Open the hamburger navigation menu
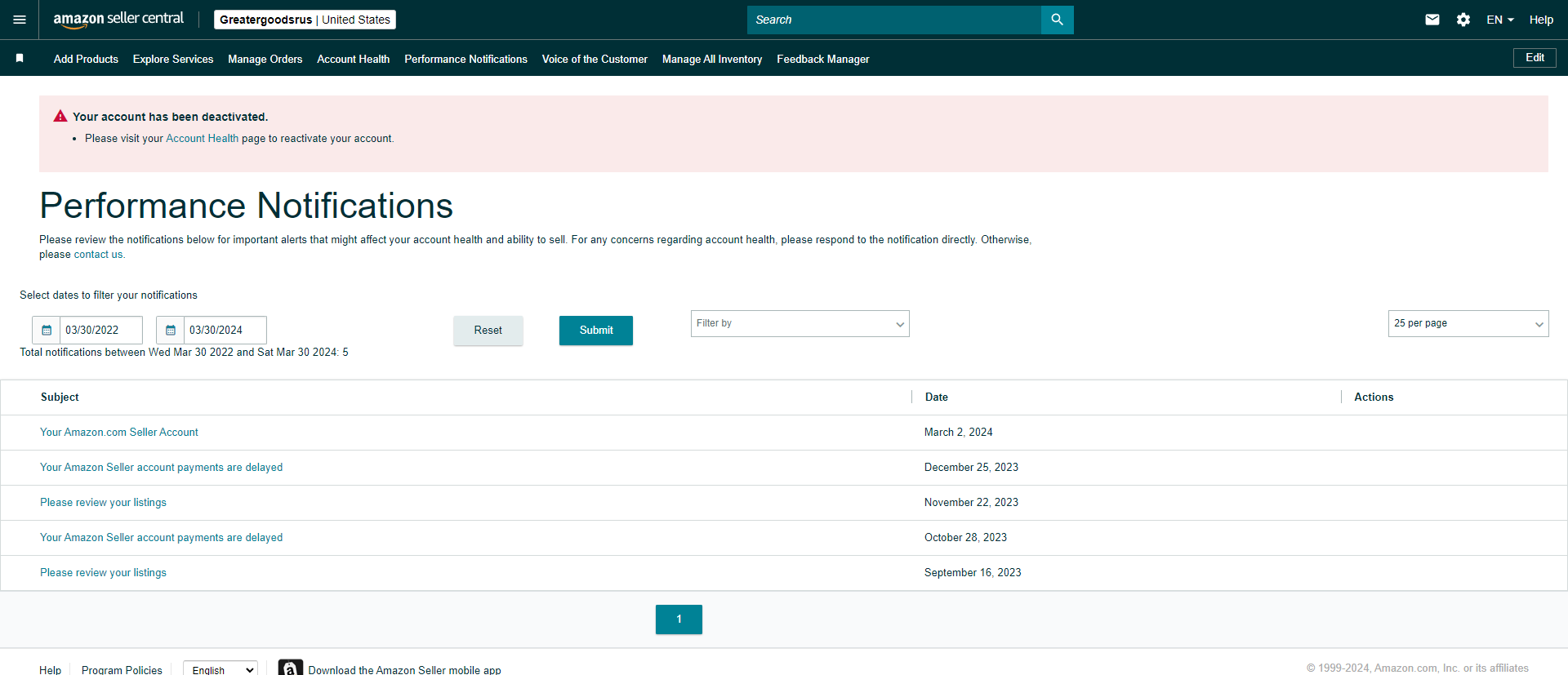1568x675 pixels. 20,20
